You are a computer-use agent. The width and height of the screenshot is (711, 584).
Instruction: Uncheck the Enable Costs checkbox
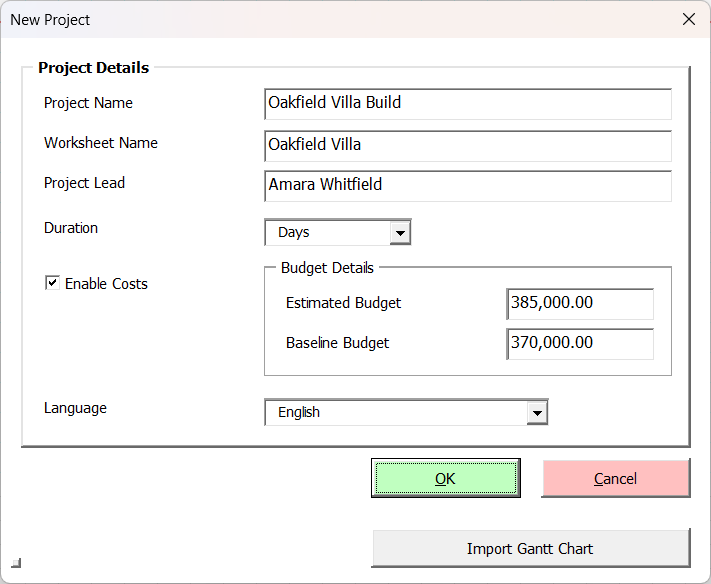tap(52, 283)
